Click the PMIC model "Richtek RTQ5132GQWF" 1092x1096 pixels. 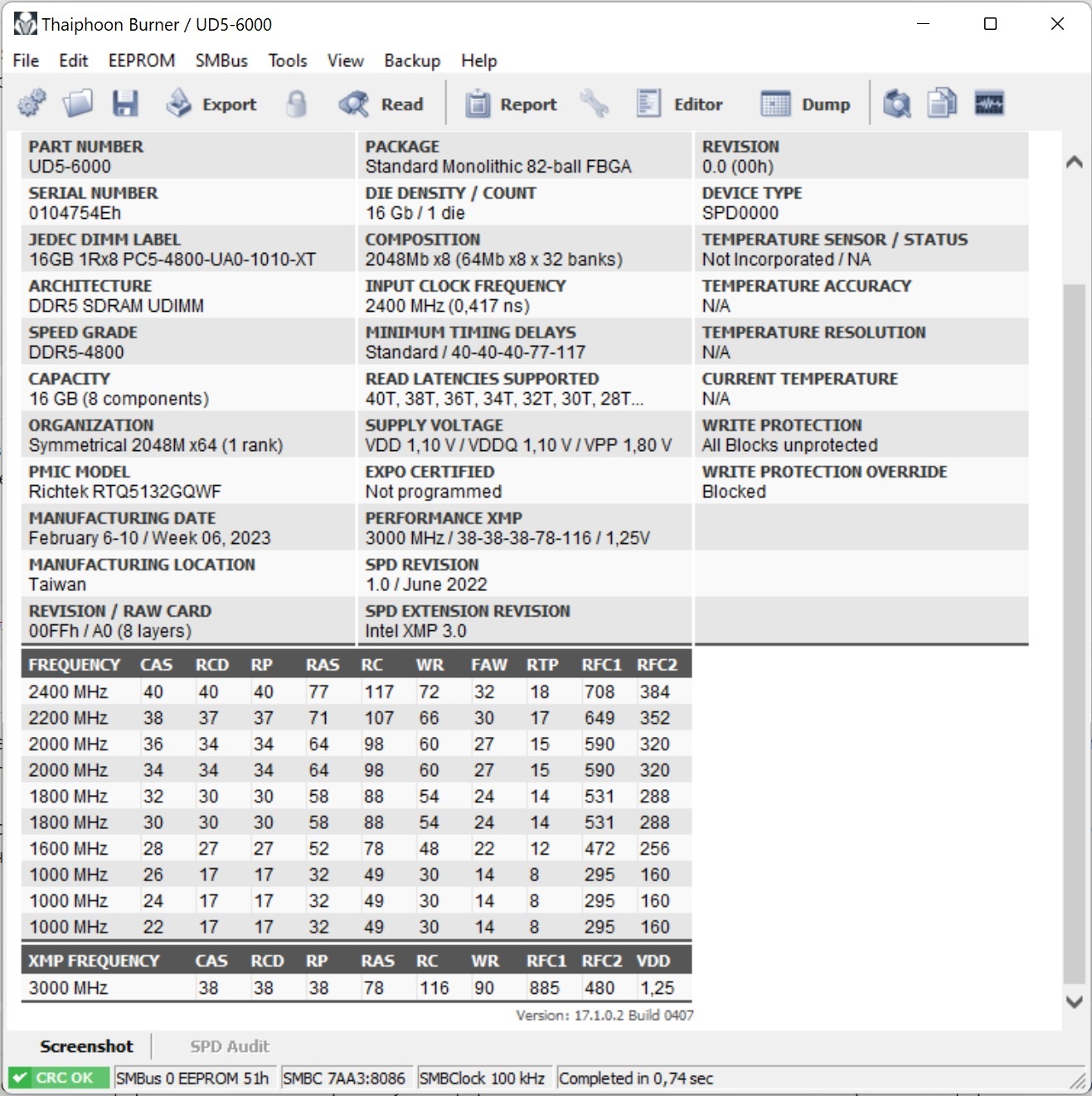(x=125, y=492)
